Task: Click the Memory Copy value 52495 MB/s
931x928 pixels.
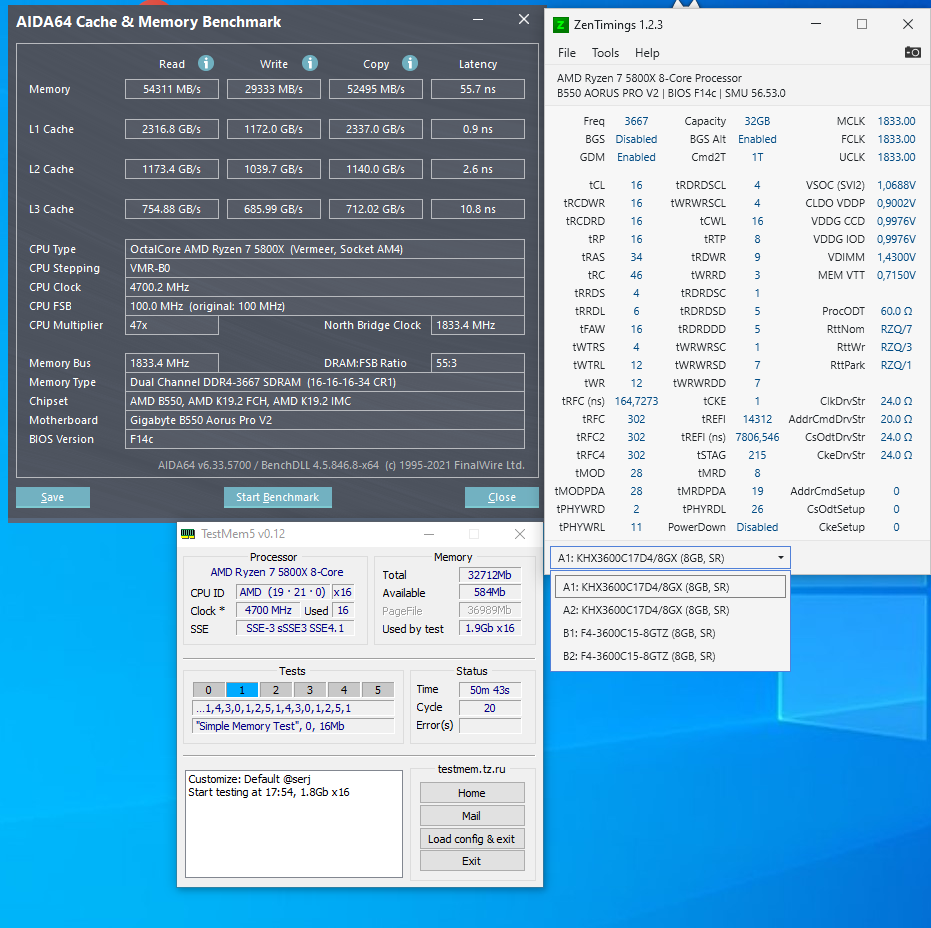Action: pos(376,89)
